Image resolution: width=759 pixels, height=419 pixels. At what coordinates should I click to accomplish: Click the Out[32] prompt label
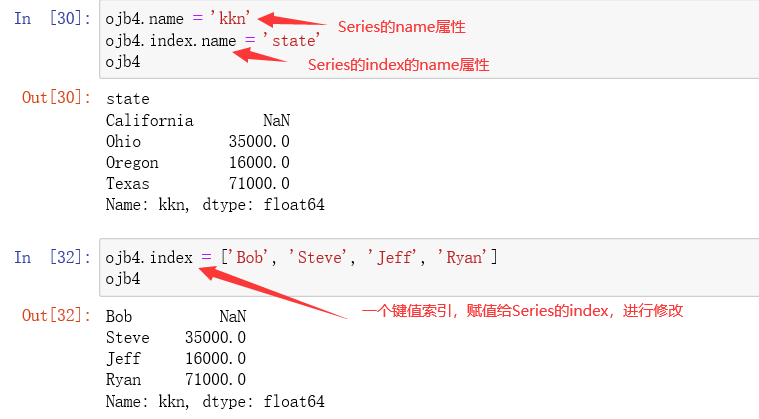(56, 315)
